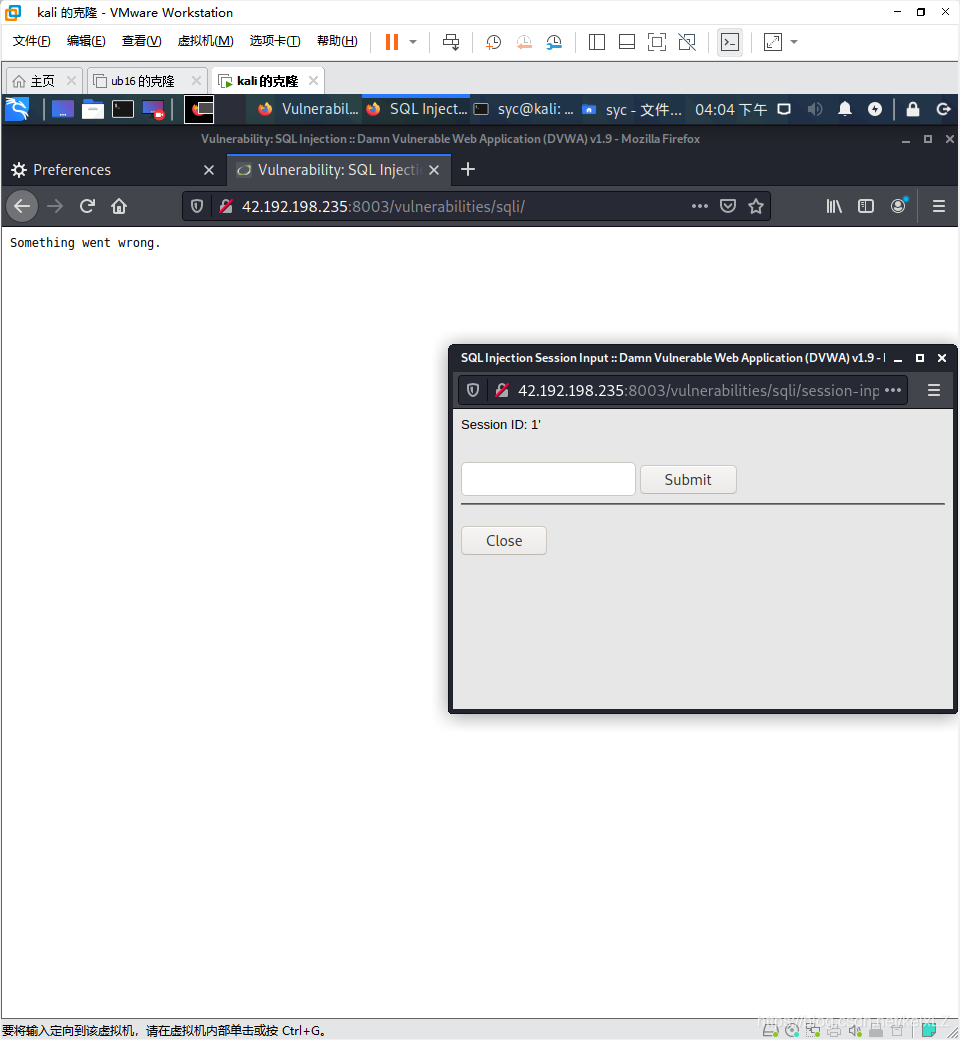Open the 选项卡(T) menu
The height and width of the screenshot is (1040, 960).
pos(275,41)
